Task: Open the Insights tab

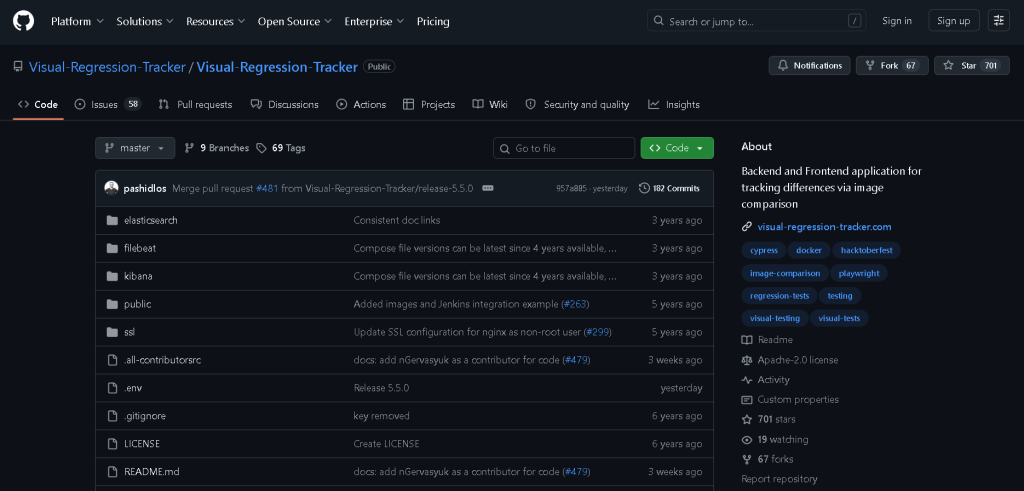Action: pyautogui.click(x=673, y=104)
